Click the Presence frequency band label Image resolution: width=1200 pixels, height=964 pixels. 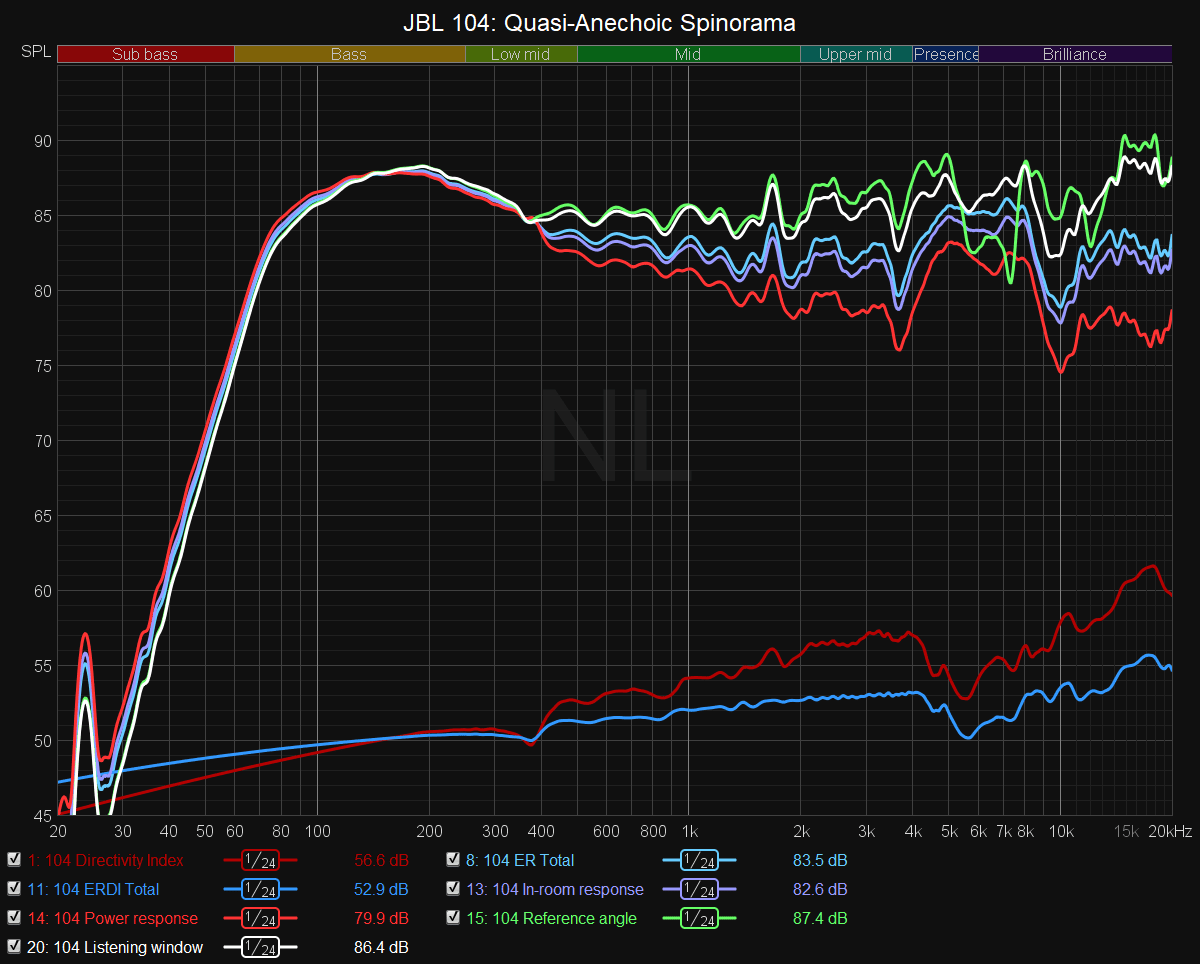coord(946,54)
